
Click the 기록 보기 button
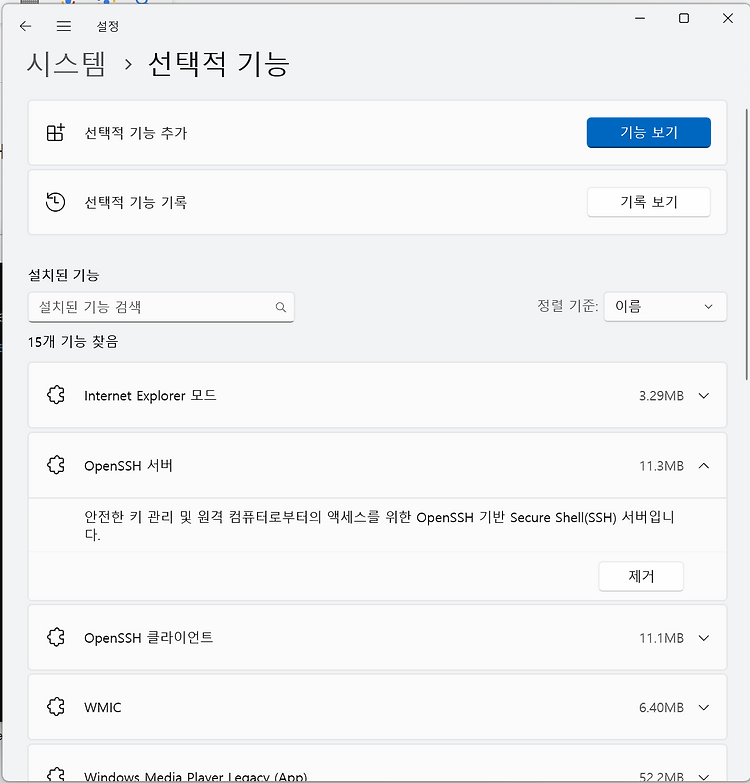[x=649, y=202]
